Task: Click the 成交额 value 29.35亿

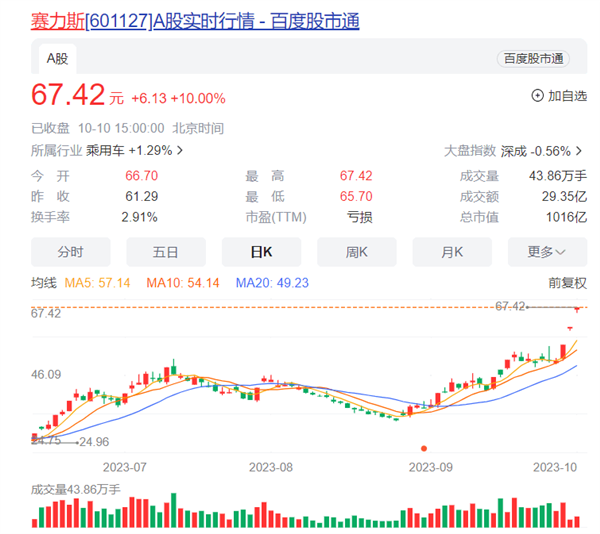Action: (x=564, y=196)
